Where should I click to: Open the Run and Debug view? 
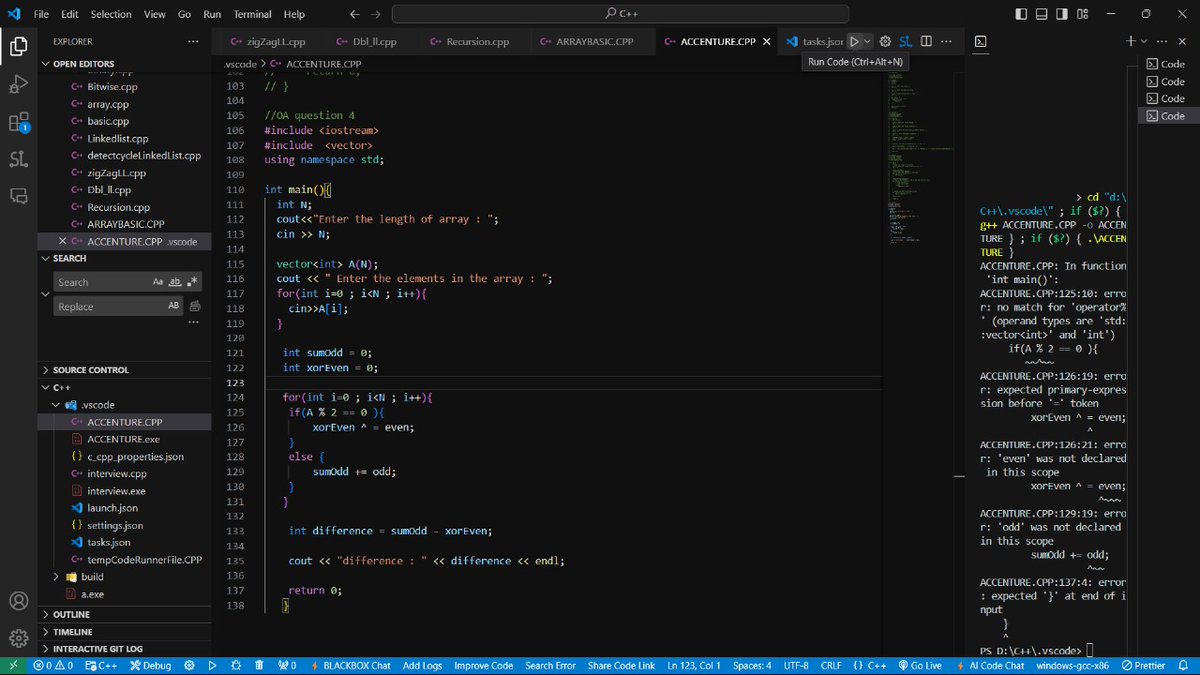[18, 84]
